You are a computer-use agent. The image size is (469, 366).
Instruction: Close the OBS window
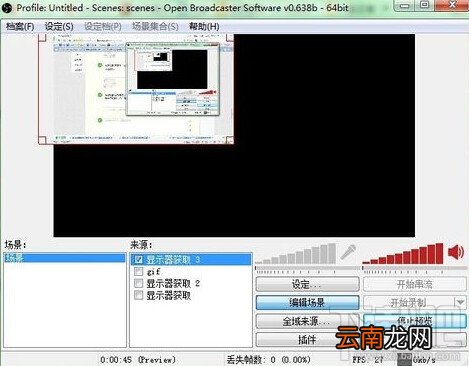[452, 6]
